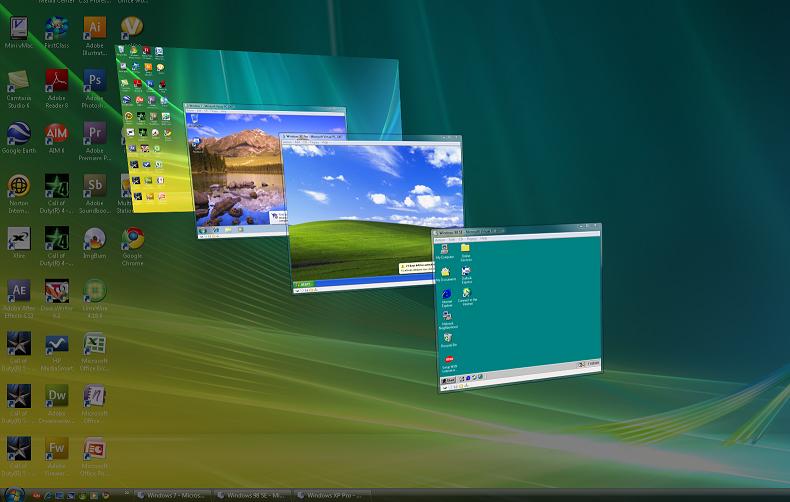Open Camtasia Studio 6 shortcut
Screen dimensions: 790x502
point(19,89)
